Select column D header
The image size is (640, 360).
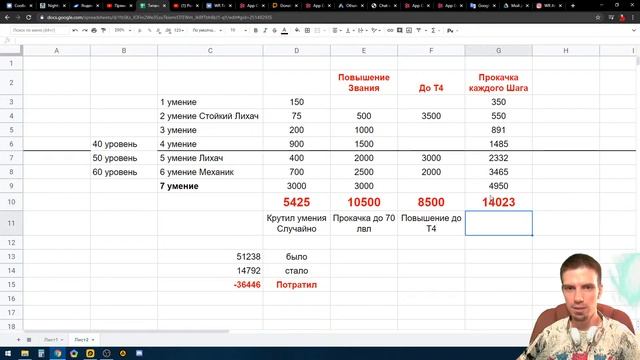tap(297, 51)
